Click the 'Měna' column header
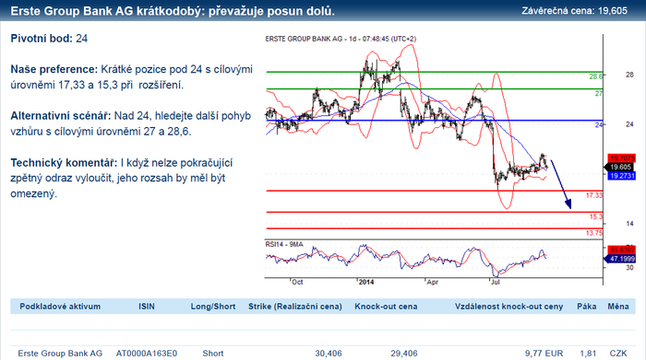This screenshot has height=360, width=646. (x=618, y=306)
